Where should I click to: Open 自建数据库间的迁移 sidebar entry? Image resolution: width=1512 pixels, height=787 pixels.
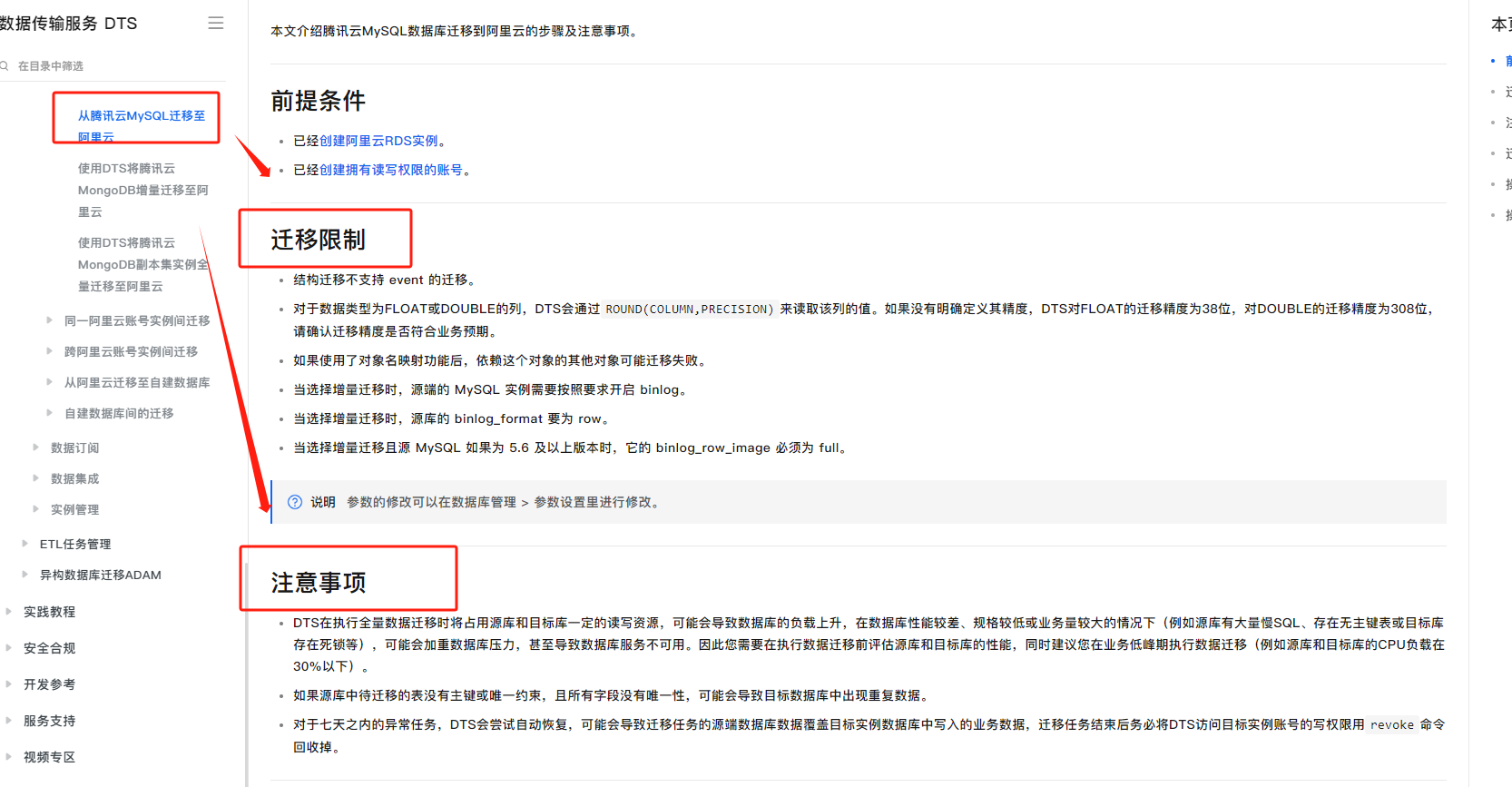pos(119,413)
